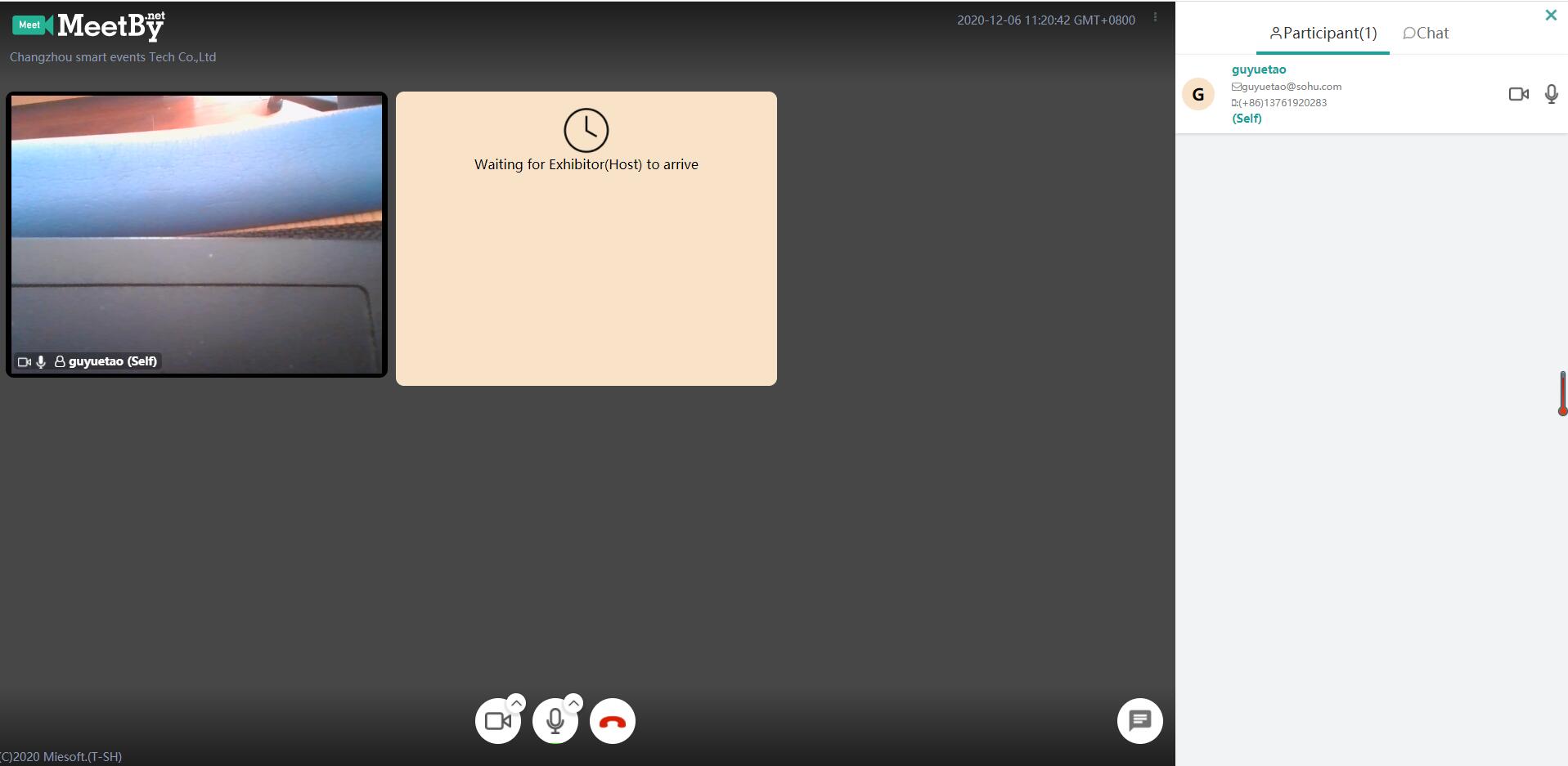Click microphone status icon on self video label
1568x766 pixels.
click(41, 361)
